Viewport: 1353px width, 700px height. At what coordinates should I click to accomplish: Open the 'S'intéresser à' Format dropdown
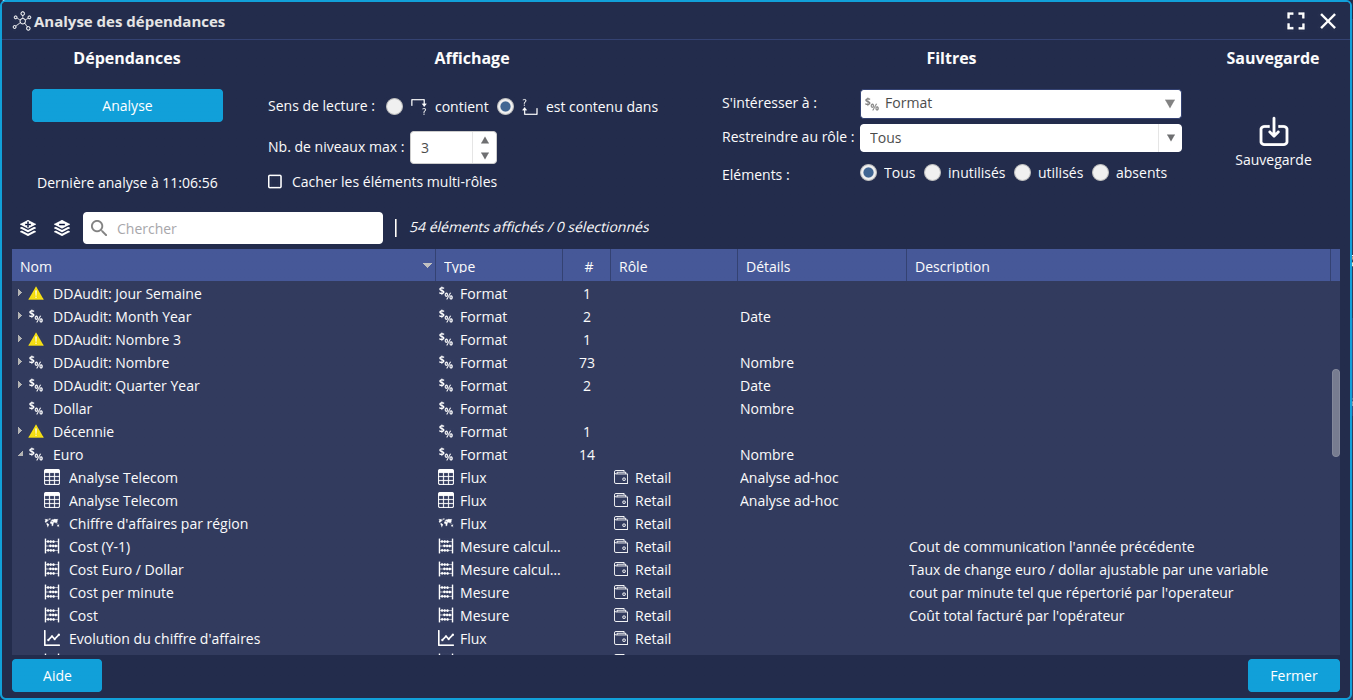[x=1020, y=104]
